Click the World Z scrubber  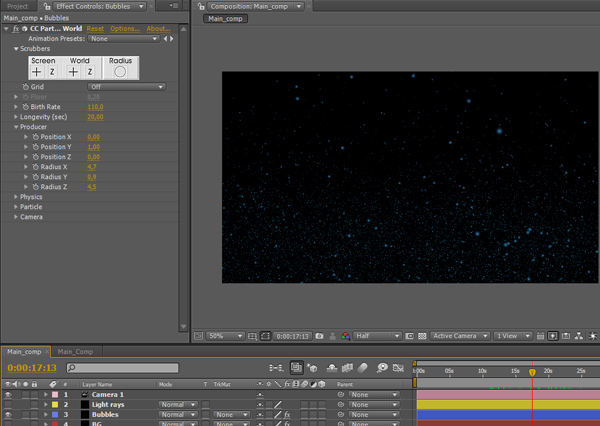coord(90,72)
